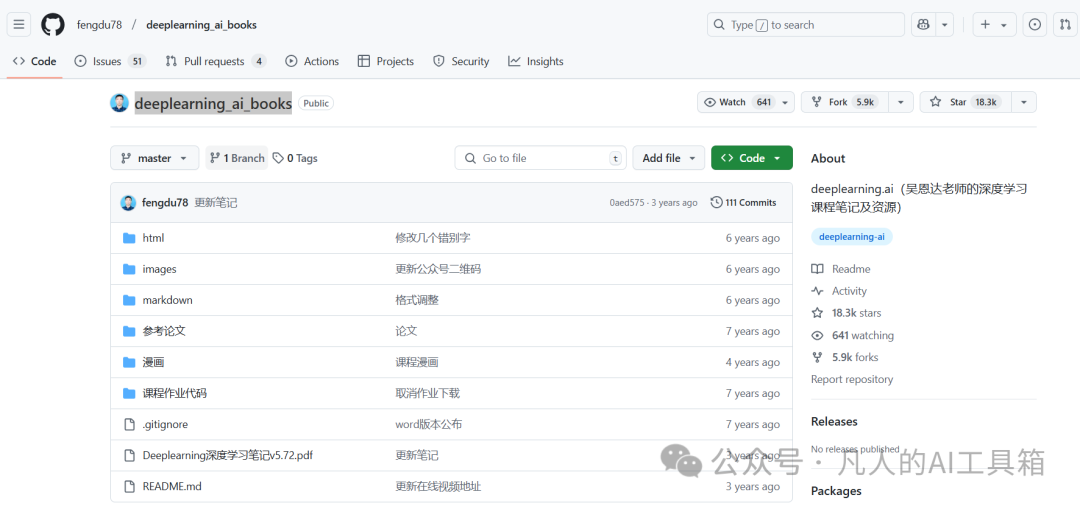View the 1 Branch link
This screenshot has width=1080, height=506.
point(236,158)
